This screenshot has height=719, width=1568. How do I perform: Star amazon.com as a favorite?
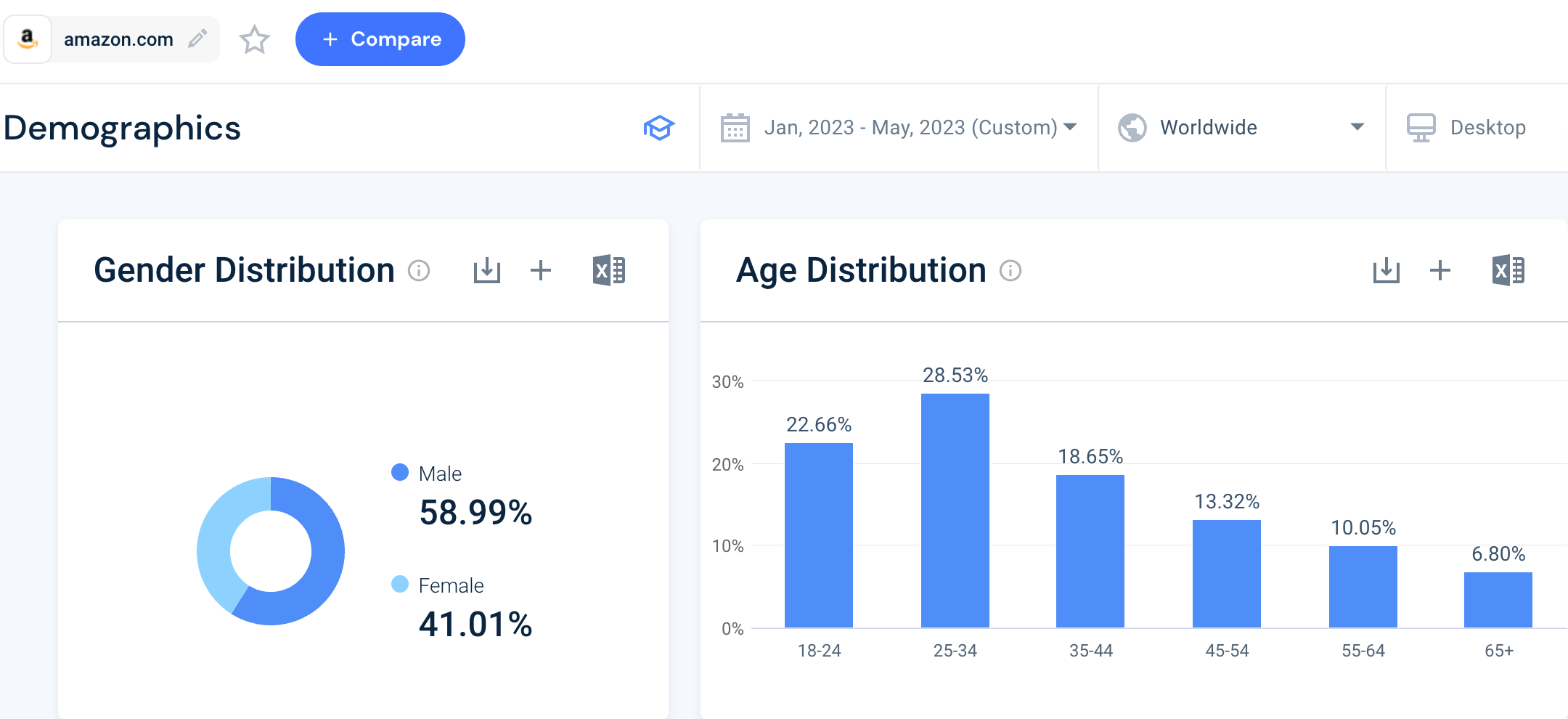(x=255, y=40)
